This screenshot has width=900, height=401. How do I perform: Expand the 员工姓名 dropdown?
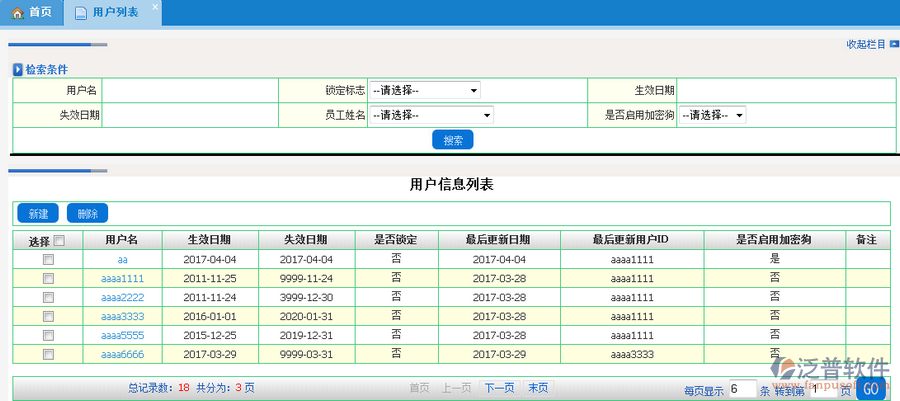click(430, 115)
